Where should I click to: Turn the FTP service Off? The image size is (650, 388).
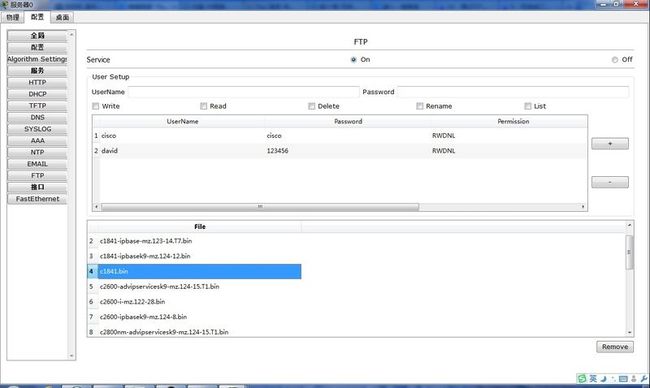[614, 60]
